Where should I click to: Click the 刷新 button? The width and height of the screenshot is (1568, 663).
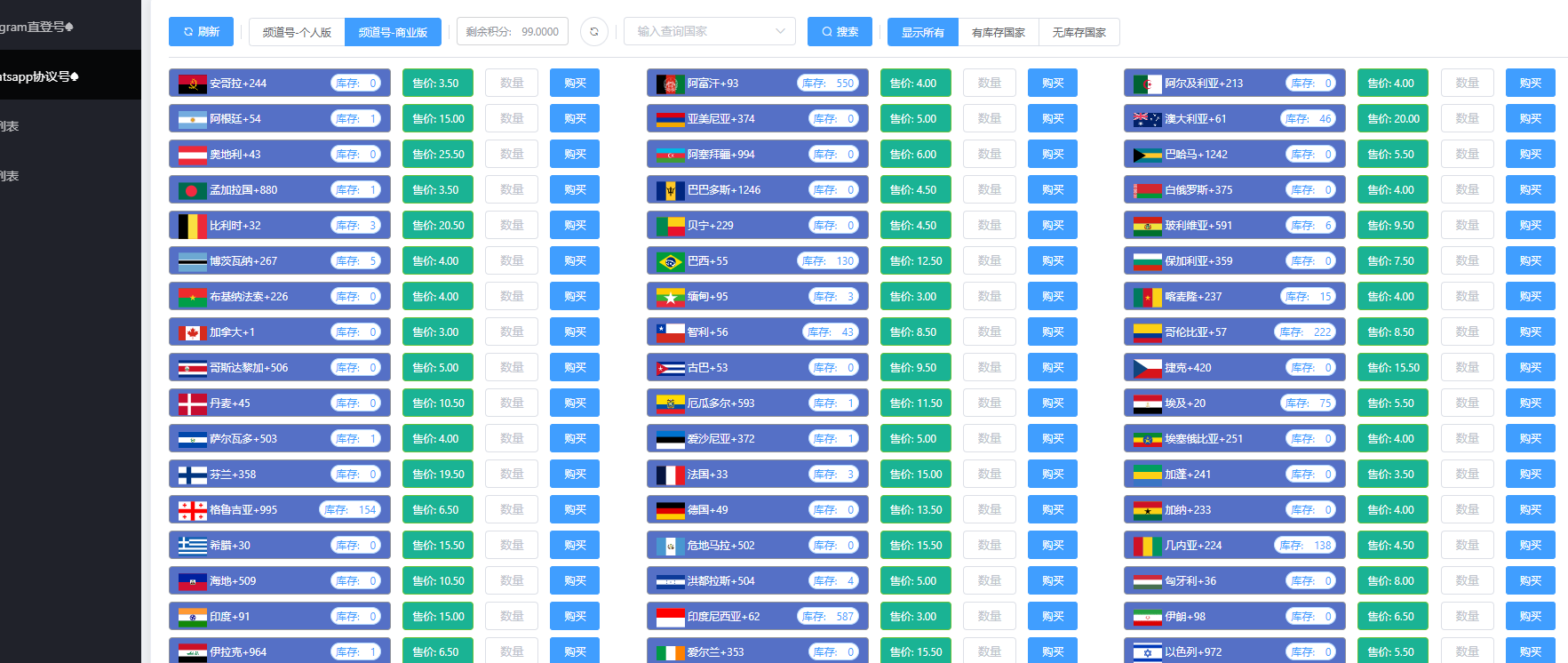pyautogui.click(x=201, y=32)
